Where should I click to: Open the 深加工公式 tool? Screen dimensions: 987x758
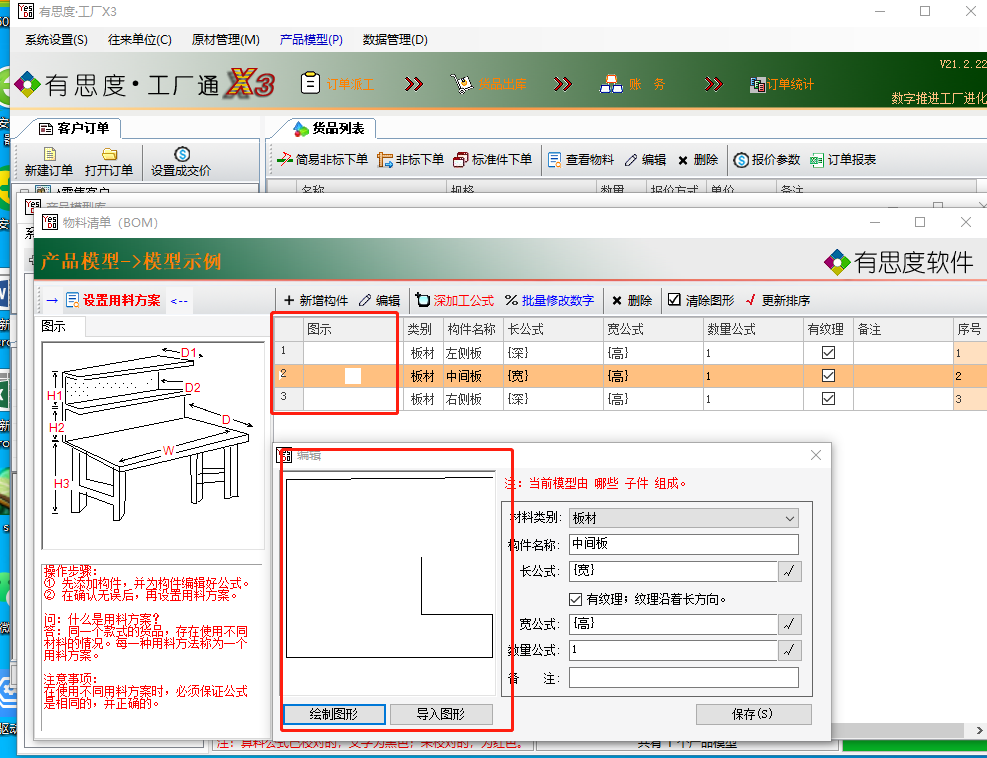(455, 300)
